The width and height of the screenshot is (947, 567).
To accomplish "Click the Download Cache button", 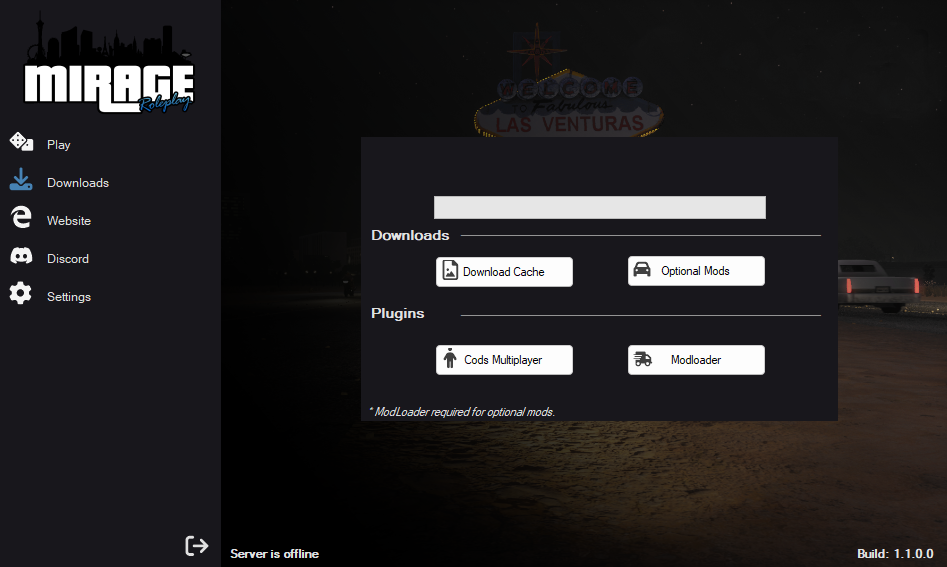I will point(504,272).
